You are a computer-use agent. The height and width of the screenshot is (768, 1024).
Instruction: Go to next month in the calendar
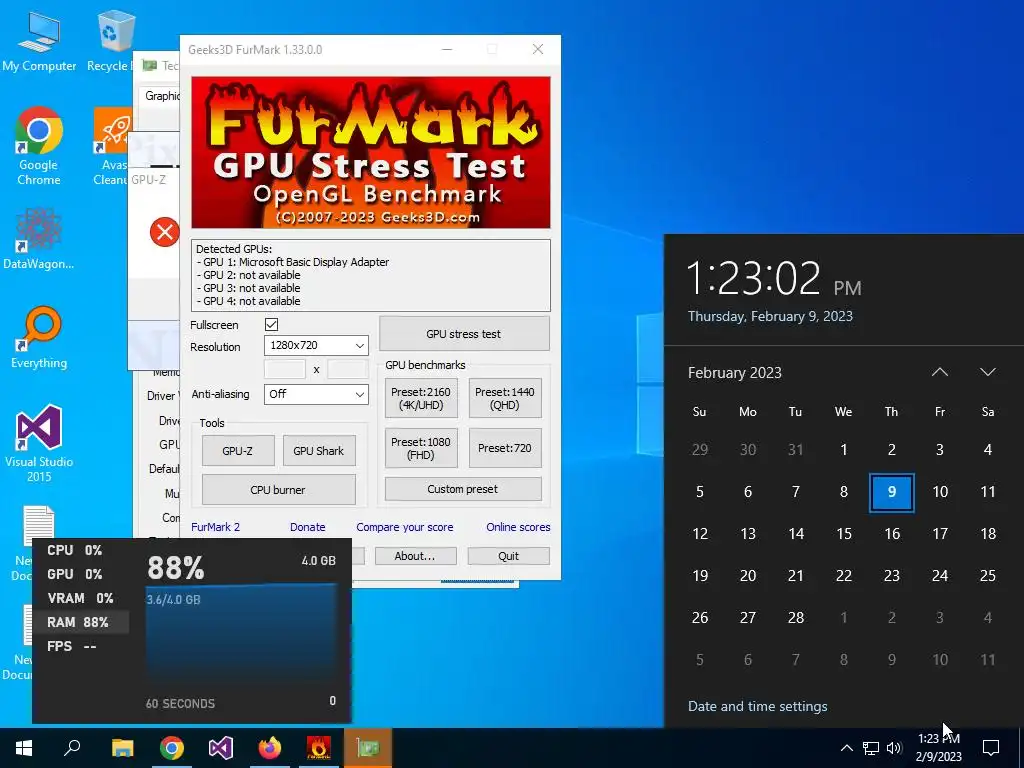988,372
